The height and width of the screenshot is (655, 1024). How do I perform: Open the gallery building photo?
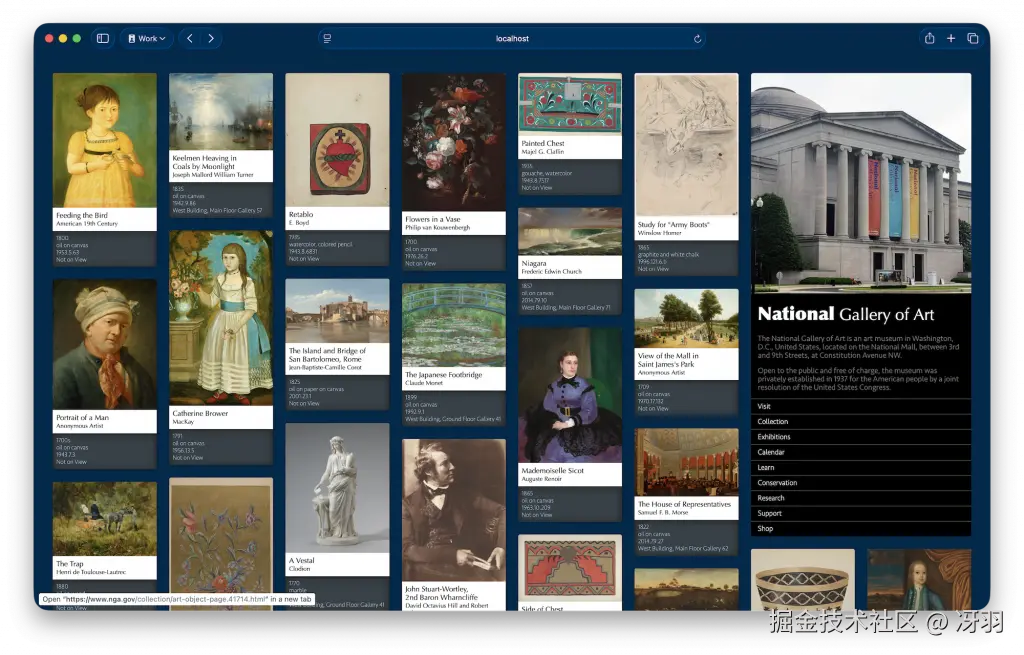[861, 183]
